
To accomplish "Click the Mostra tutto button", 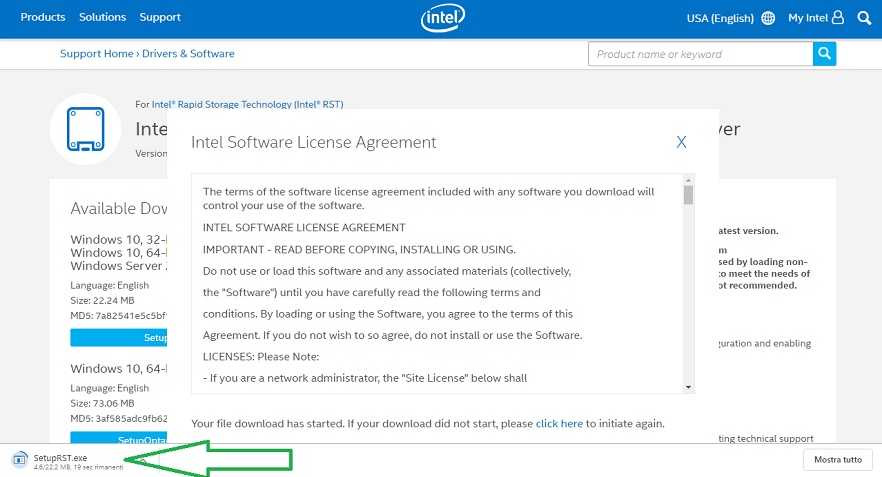I will tap(838, 460).
